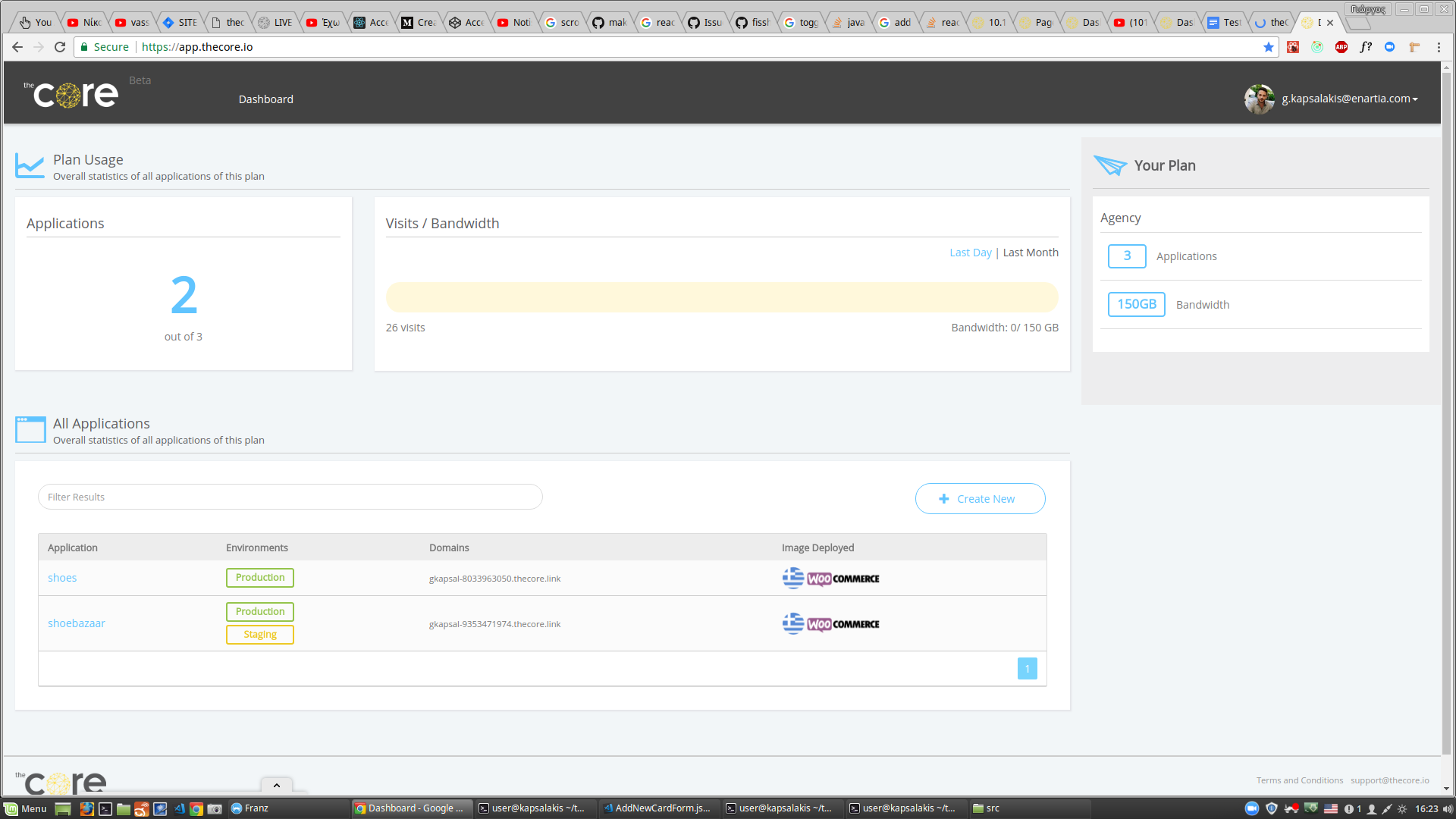1456x819 pixels.
Task: Open the Chrome three-dot menu
Action: (1439, 47)
